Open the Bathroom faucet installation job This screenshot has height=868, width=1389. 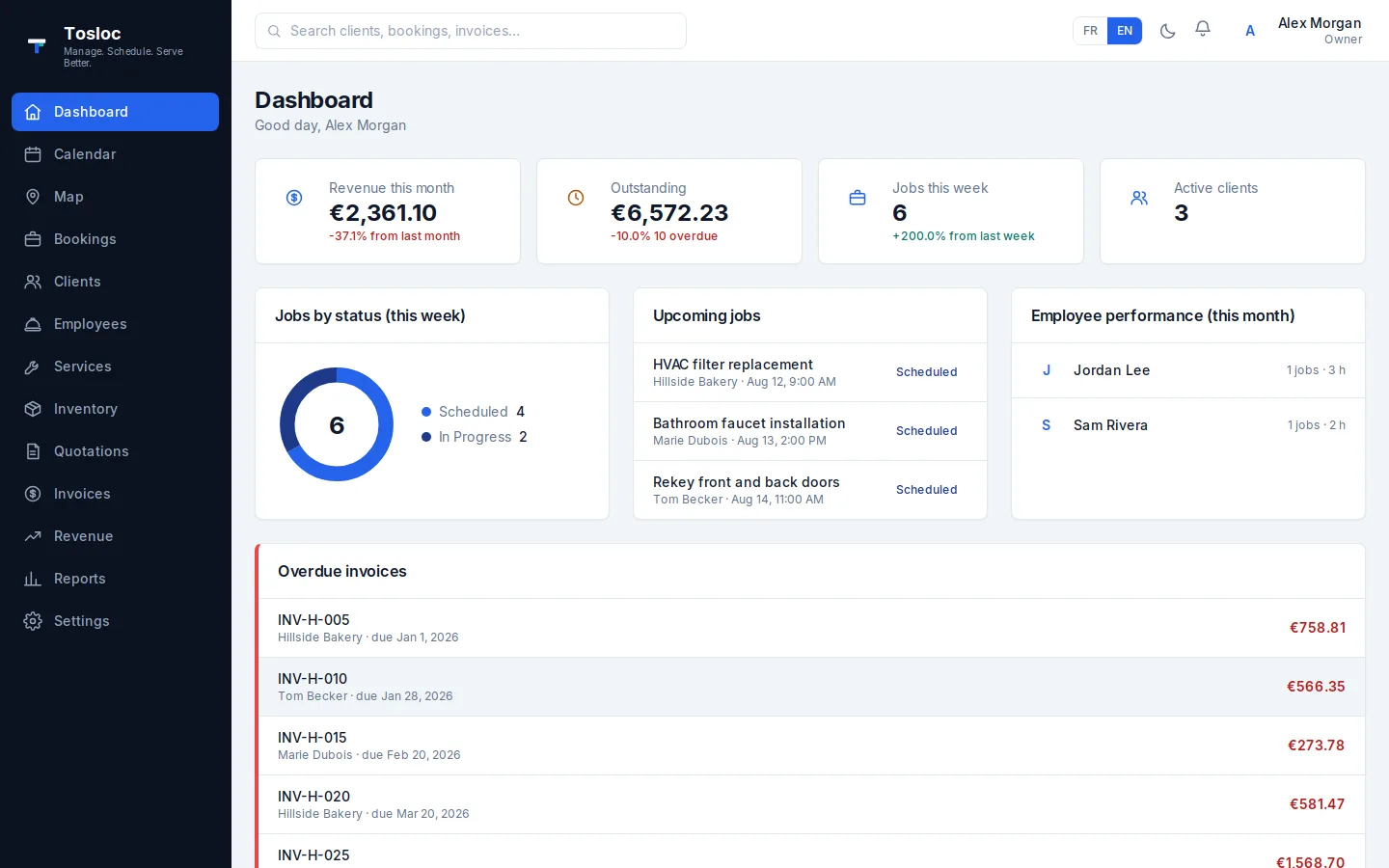[x=810, y=431]
